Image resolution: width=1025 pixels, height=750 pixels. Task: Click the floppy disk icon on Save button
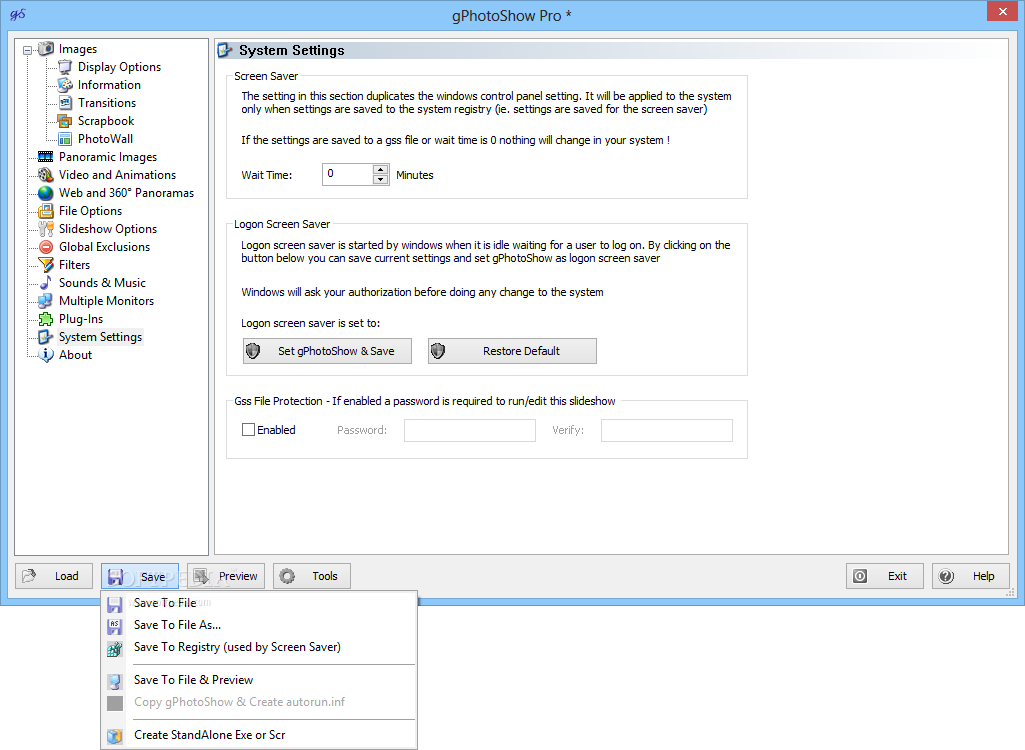coord(116,576)
